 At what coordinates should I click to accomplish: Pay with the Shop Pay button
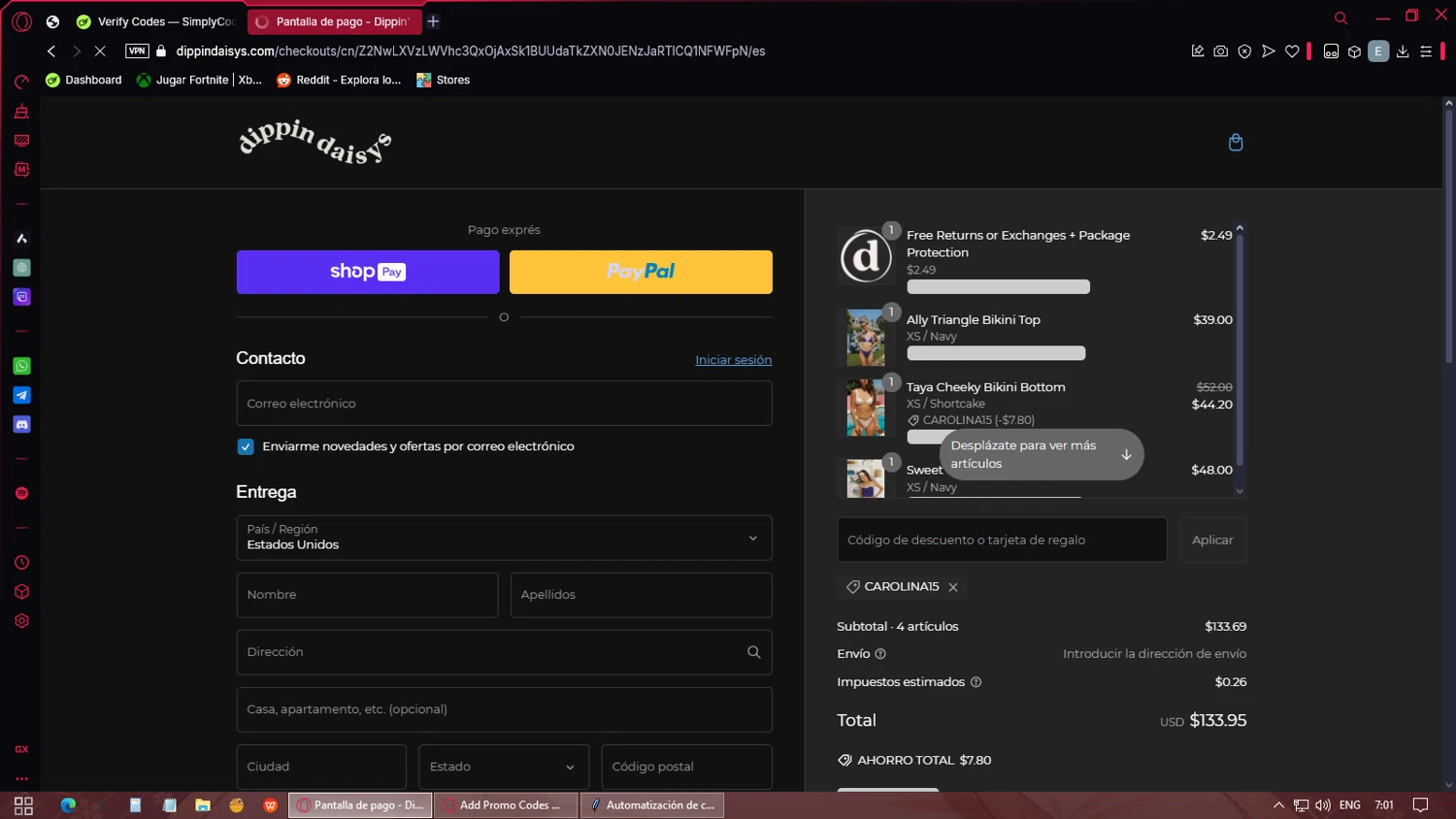368,272
